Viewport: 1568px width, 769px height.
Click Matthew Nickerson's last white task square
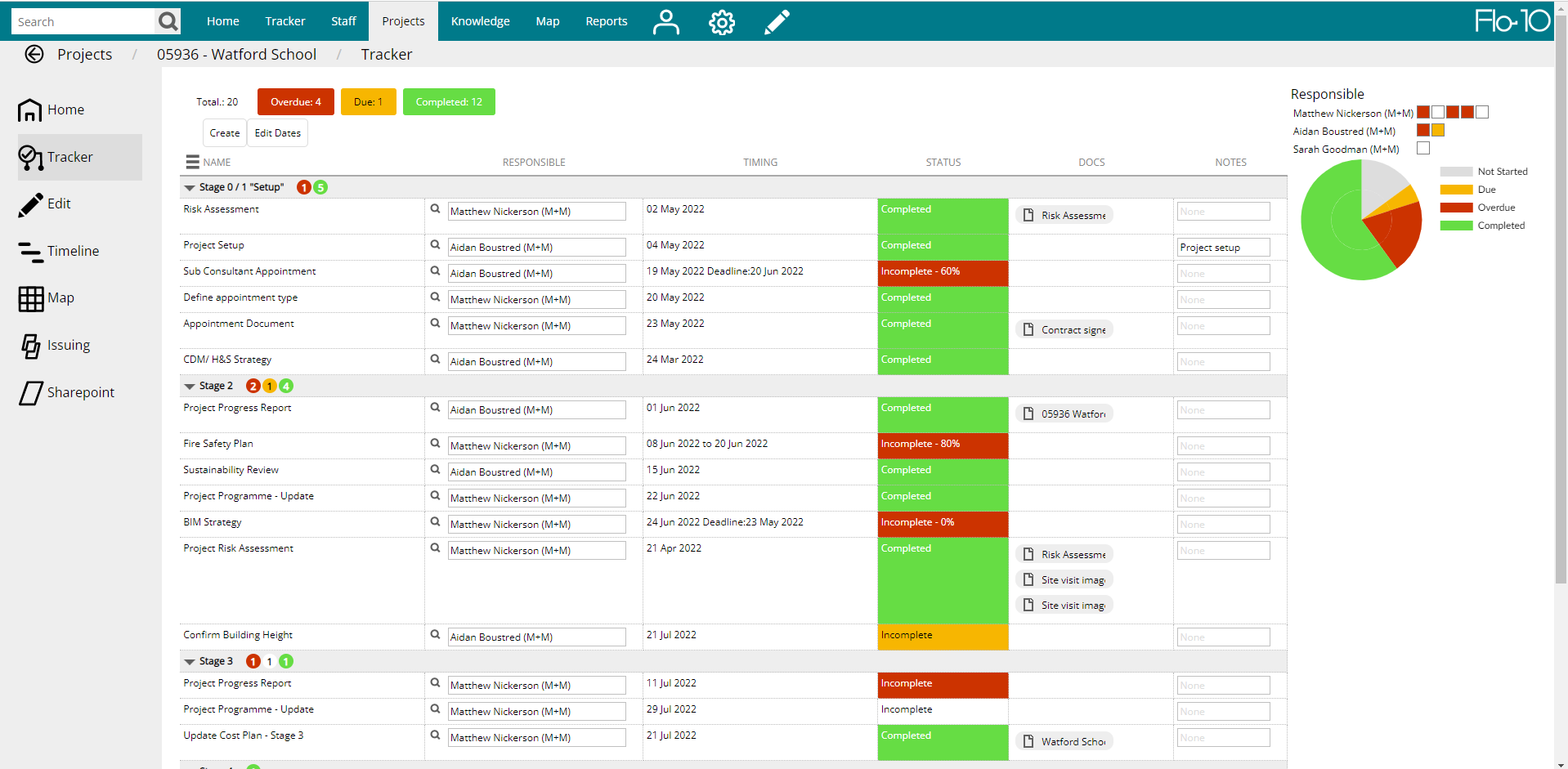1482,112
